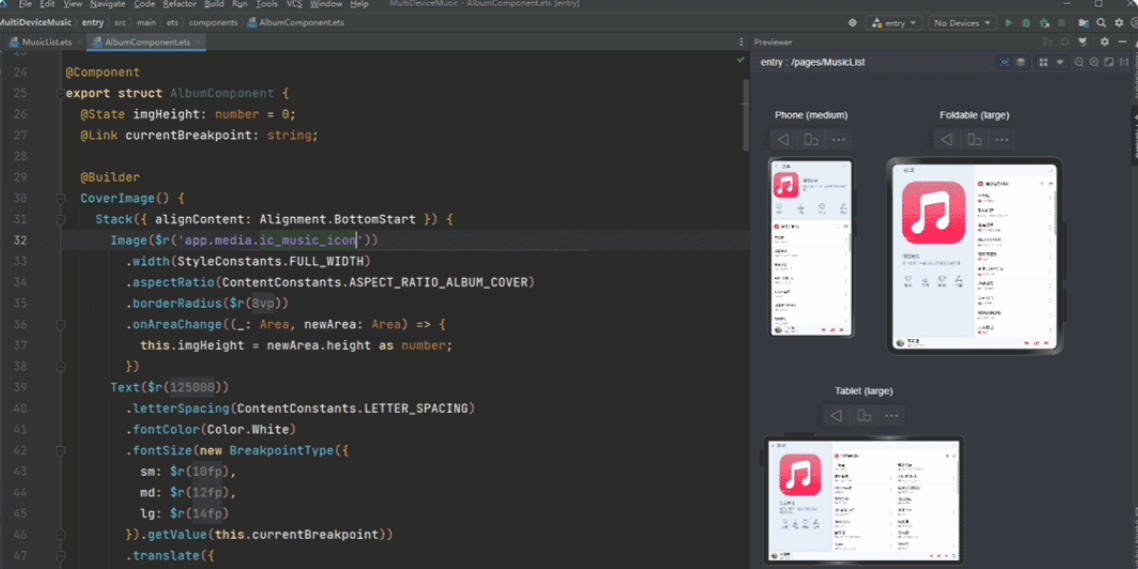Open more options for the Tablet (large) preview

pos(891,416)
